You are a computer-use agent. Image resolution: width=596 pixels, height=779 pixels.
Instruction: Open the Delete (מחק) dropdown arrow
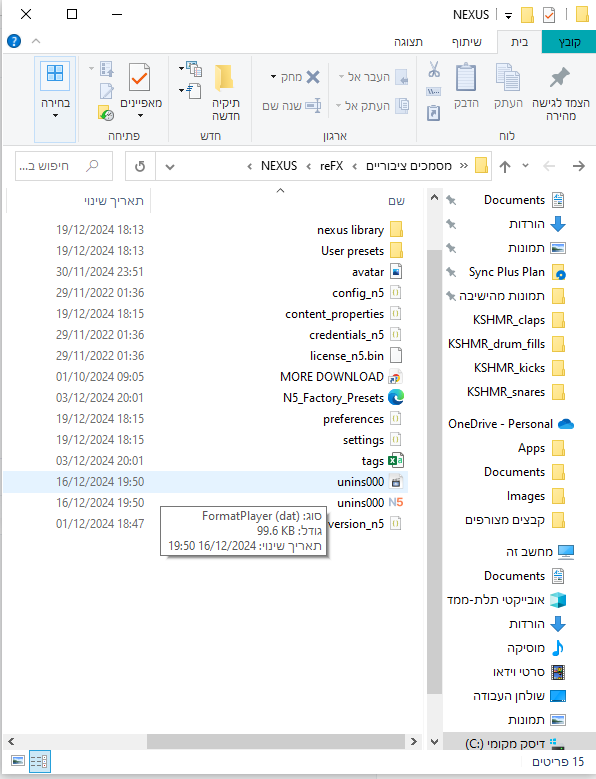coord(274,77)
